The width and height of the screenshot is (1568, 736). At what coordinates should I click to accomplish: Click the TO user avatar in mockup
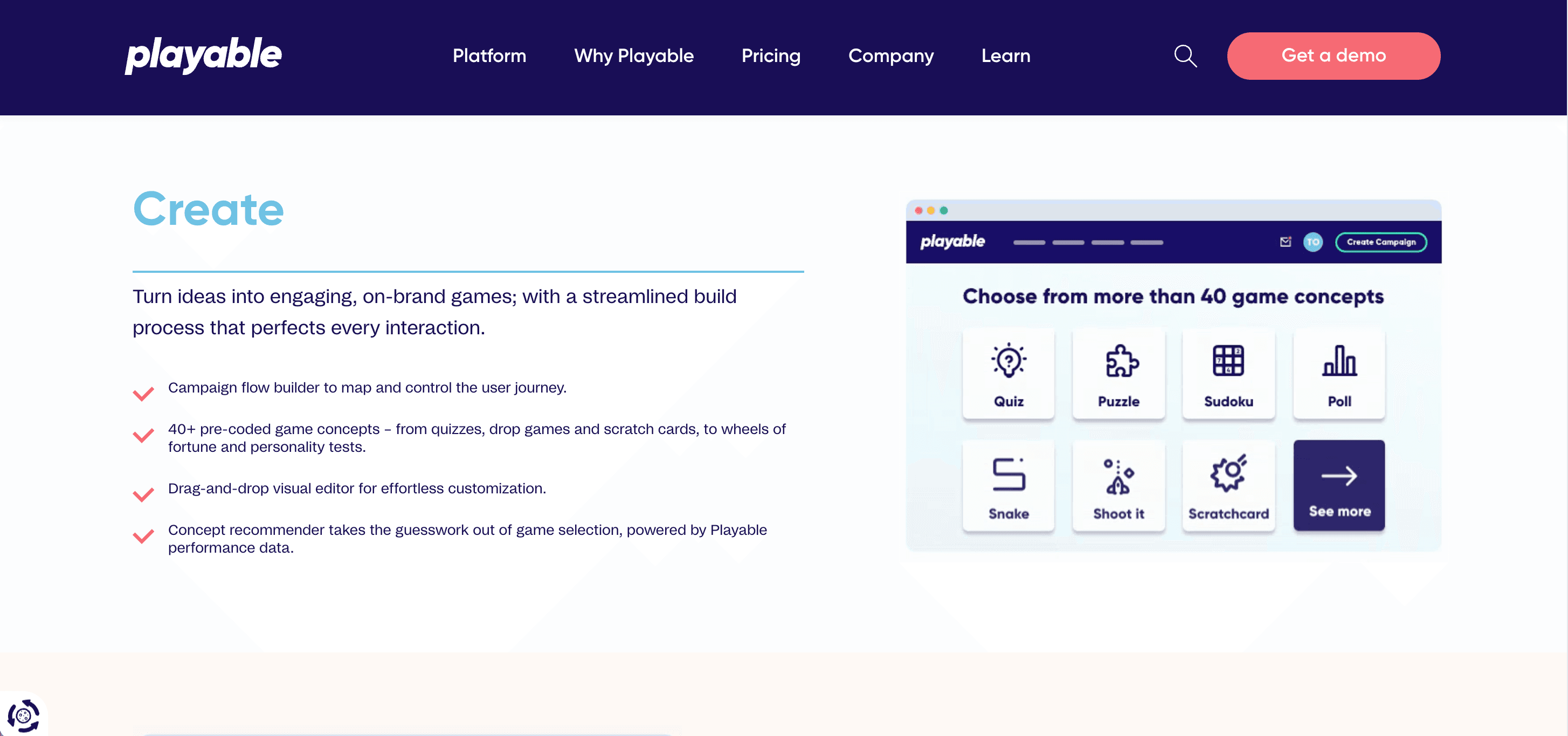1313,242
